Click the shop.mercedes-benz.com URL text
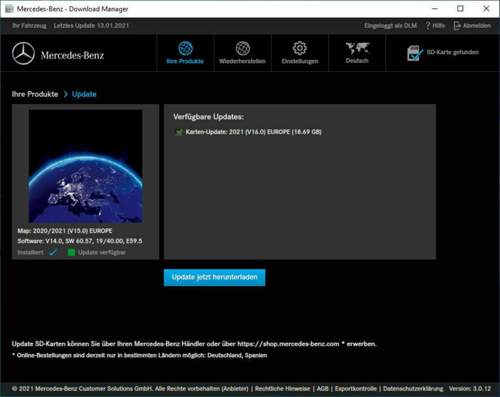The height and width of the screenshot is (397, 500). 288,344
